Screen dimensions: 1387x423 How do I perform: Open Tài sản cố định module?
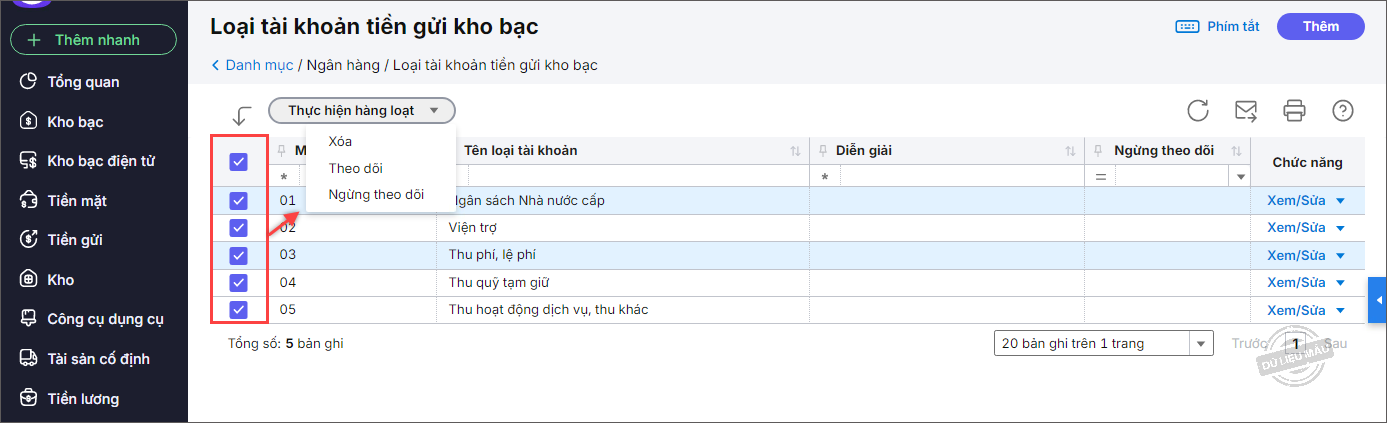97,359
